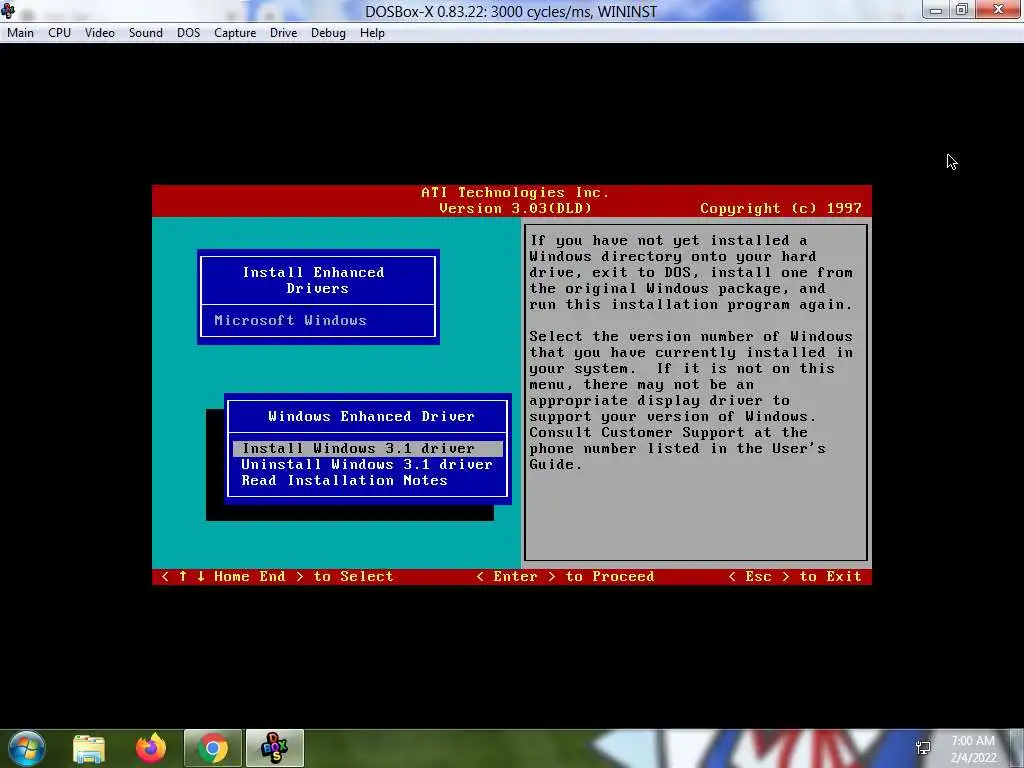The width and height of the screenshot is (1024, 768).
Task: Select Install Windows 3.1 driver option
Action: 368,449
